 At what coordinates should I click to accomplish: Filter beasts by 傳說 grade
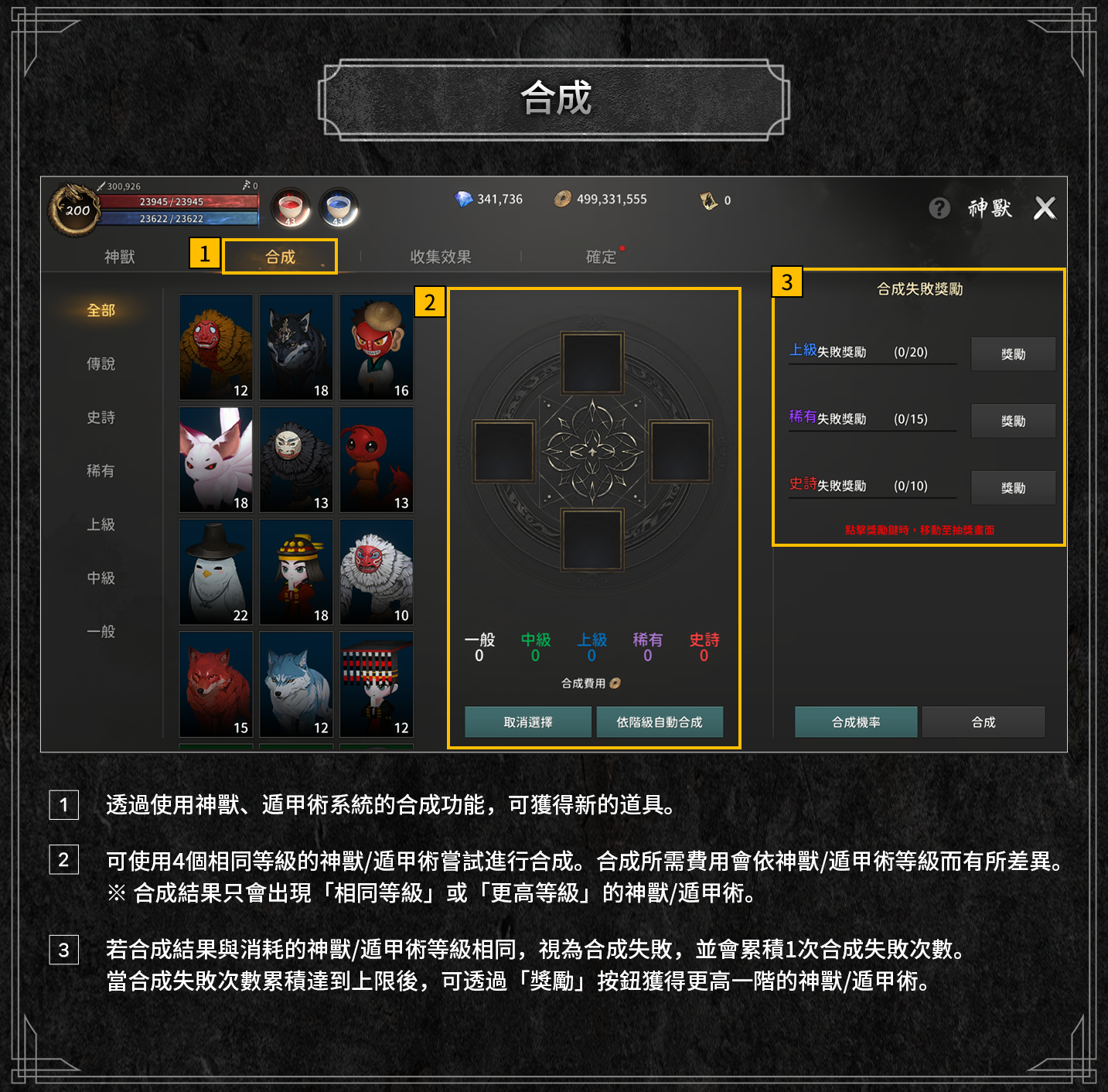(101, 363)
